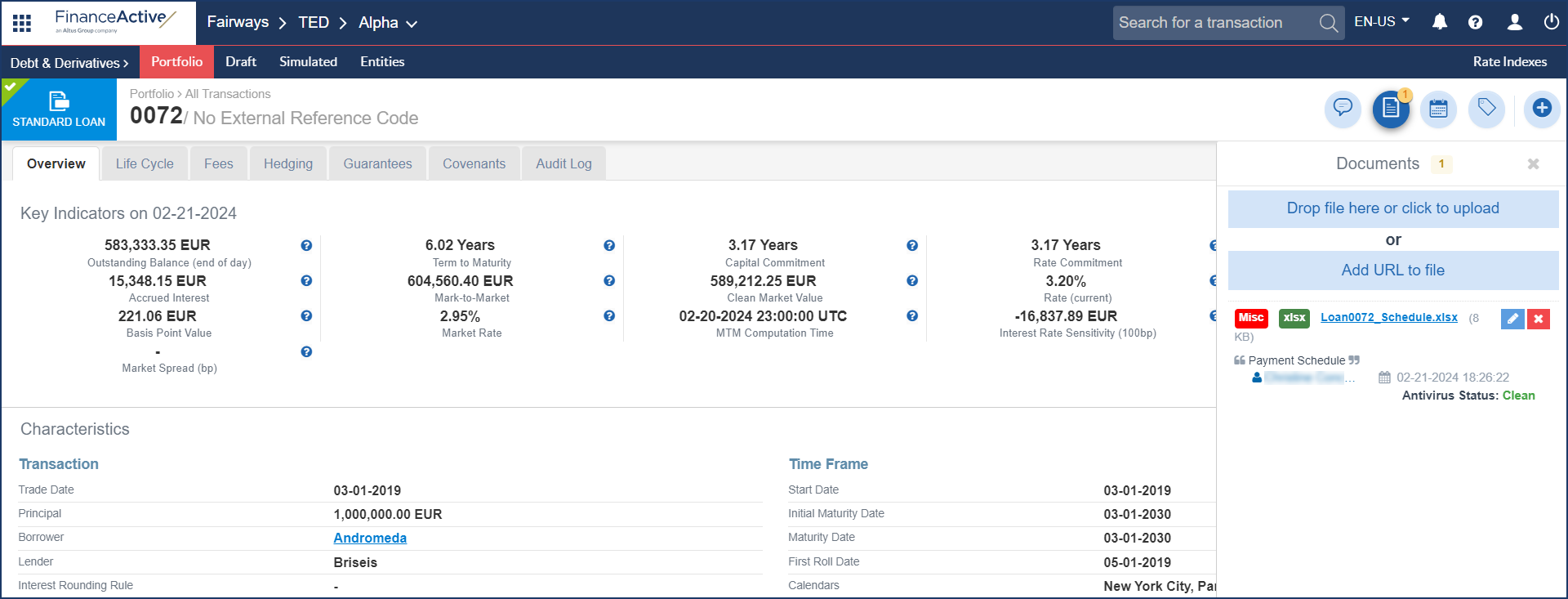Open the Andromeda borrower link
Viewport: 1568px width, 599px height.
coord(370,538)
